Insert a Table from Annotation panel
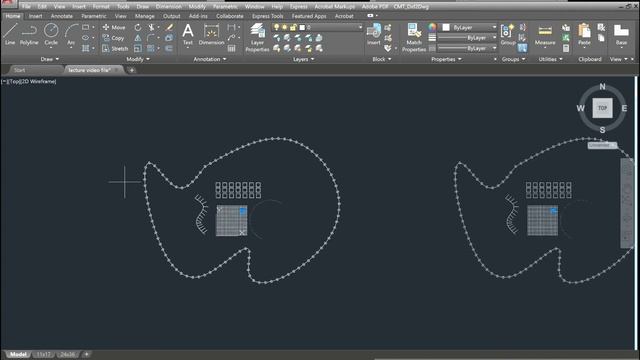 [231, 49]
